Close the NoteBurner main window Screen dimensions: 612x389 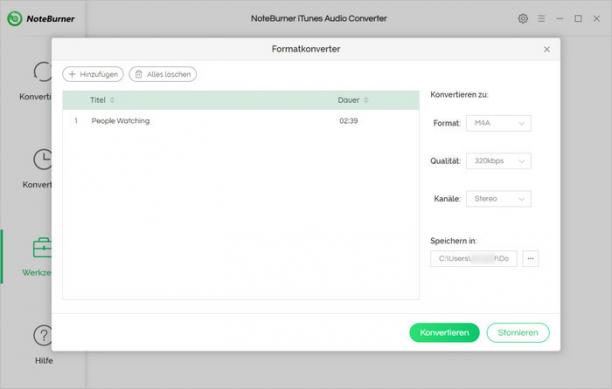pos(596,18)
